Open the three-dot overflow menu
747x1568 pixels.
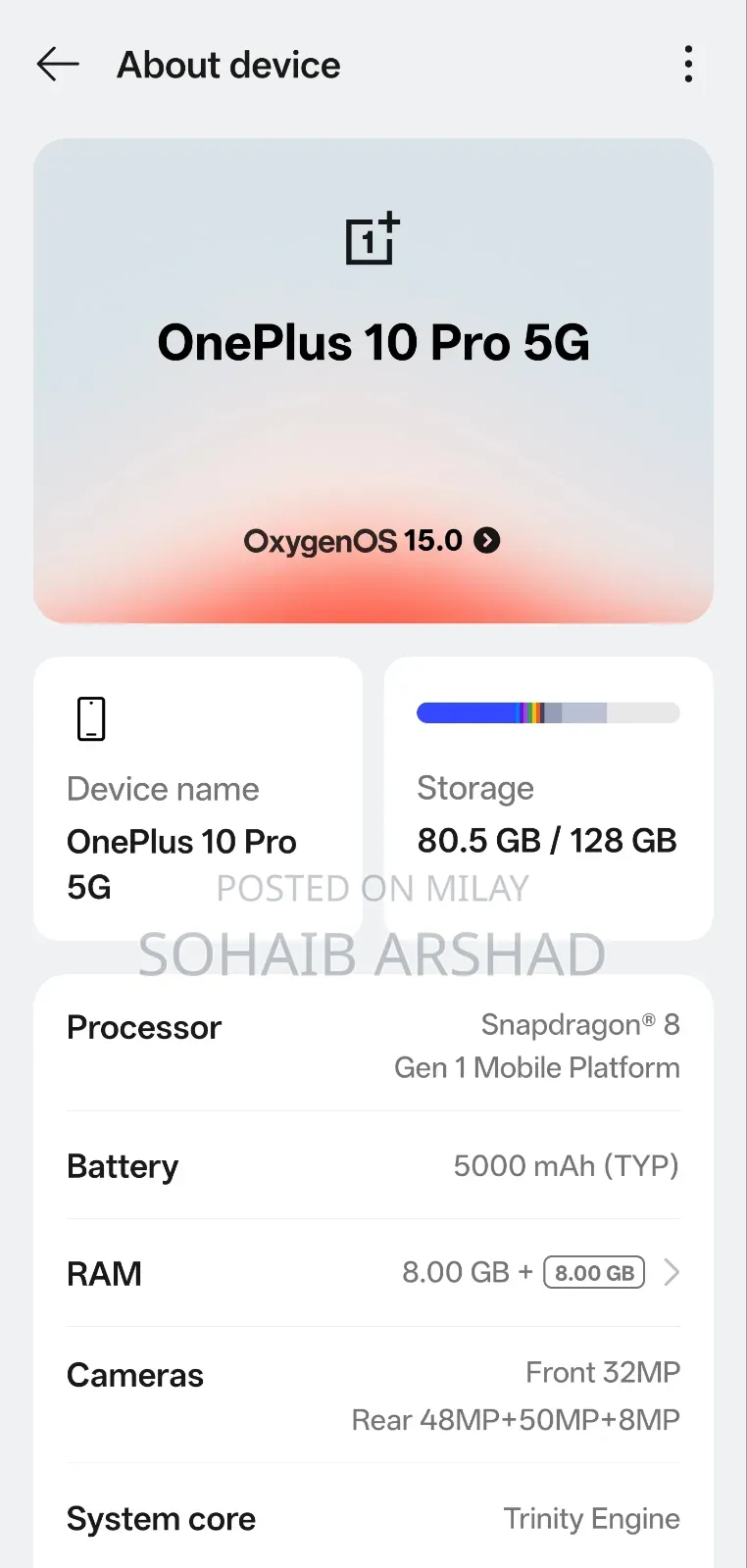coord(688,63)
